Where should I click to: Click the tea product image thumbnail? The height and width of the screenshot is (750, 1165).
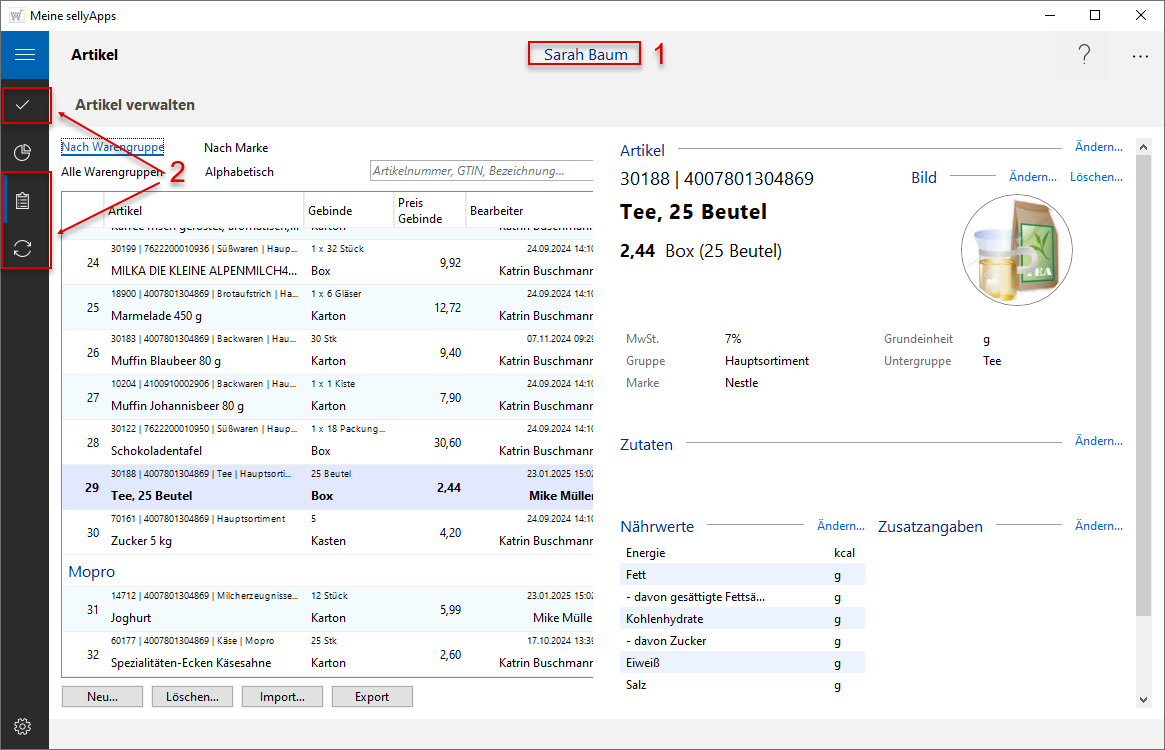[1016, 248]
